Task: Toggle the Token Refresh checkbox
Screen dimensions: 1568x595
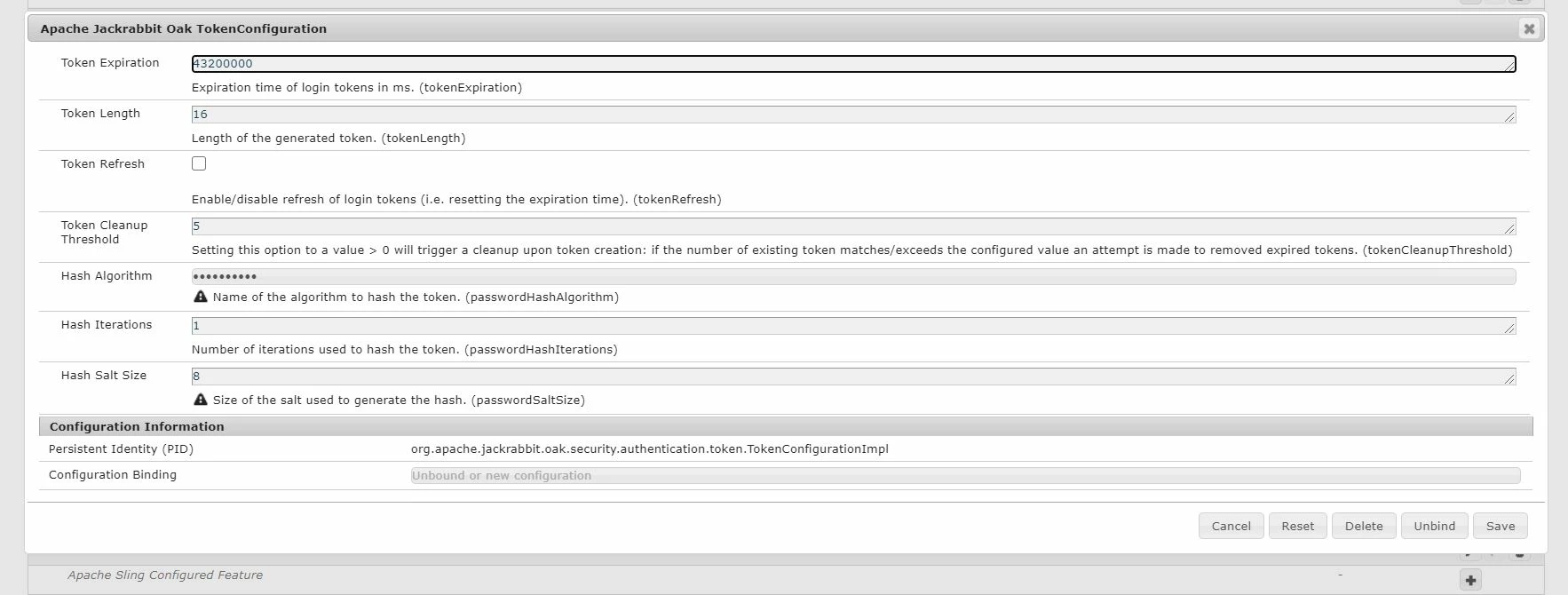Action: click(199, 163)
